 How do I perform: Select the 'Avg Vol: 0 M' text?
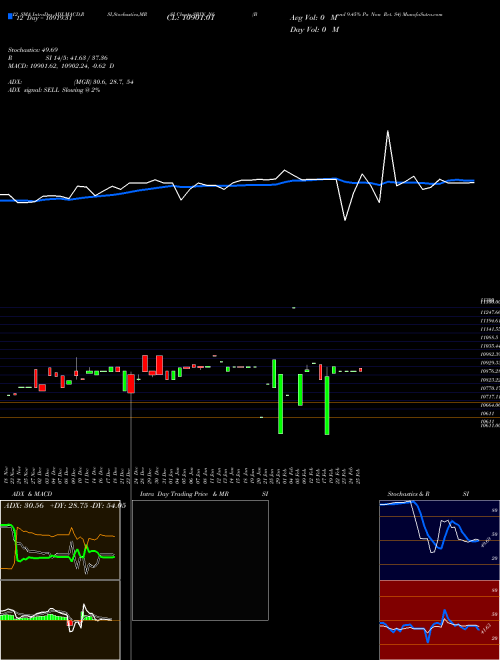(314, 18)
